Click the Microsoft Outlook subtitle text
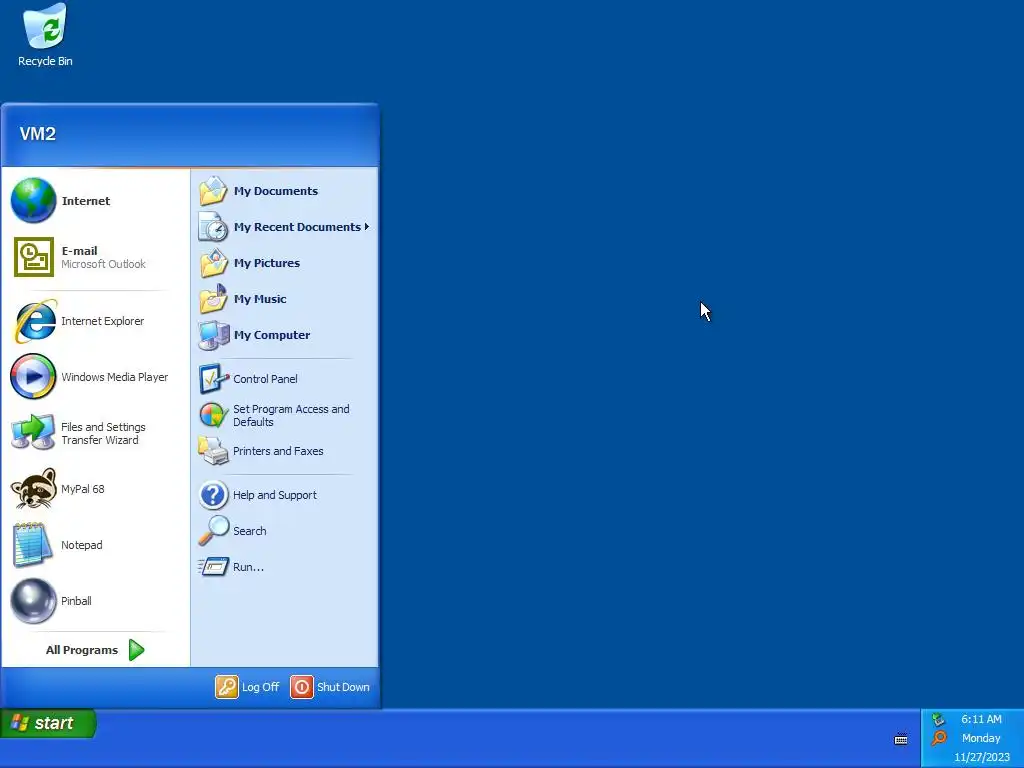Viewport: 1024px width, 768px height. 103,264
